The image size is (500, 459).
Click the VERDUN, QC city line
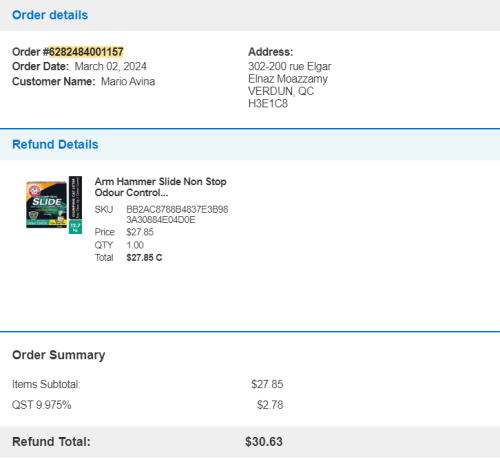pos(281,91)
